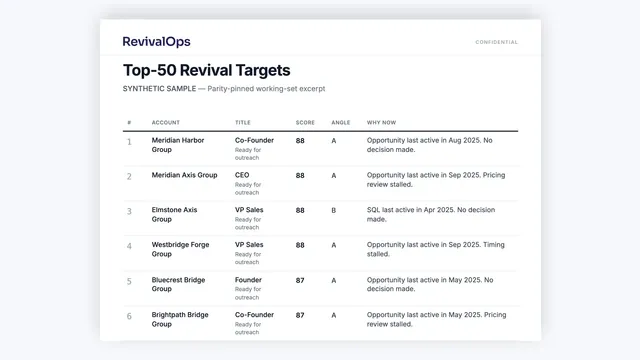Click score 88 for Westbridge Forge Group

300,245
